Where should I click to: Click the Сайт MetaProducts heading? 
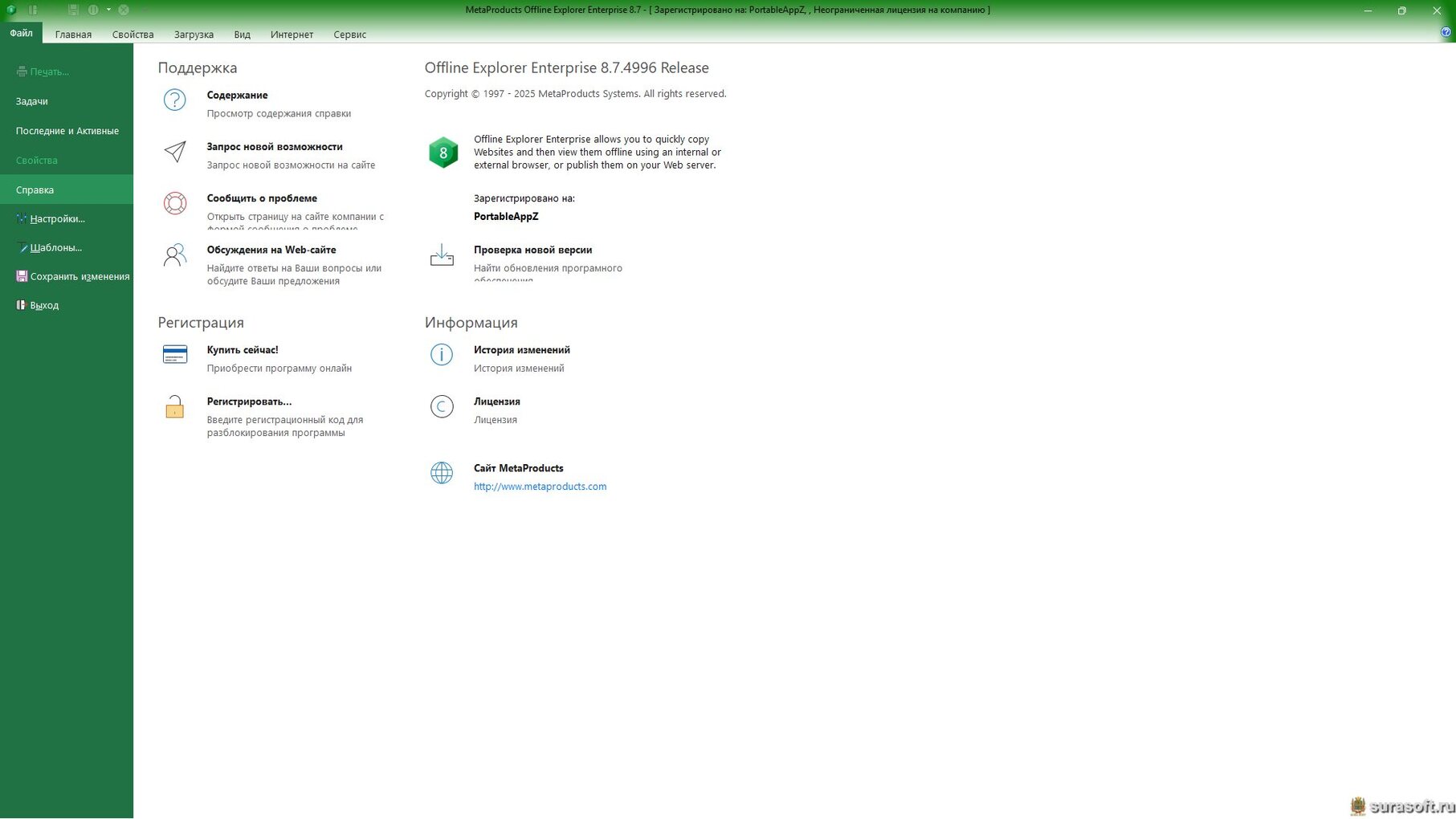[x=518, y=467]
